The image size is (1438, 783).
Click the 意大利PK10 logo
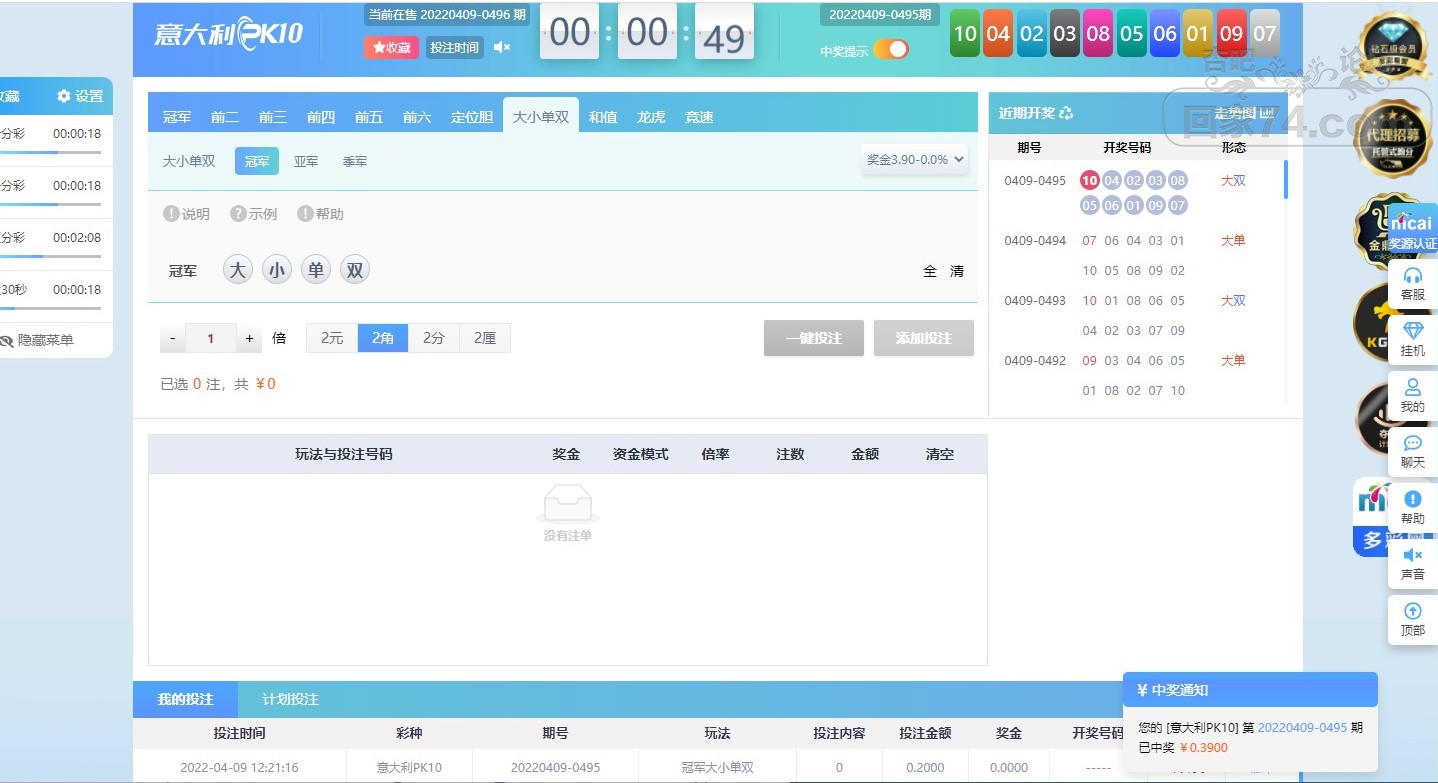click(228, 34)
